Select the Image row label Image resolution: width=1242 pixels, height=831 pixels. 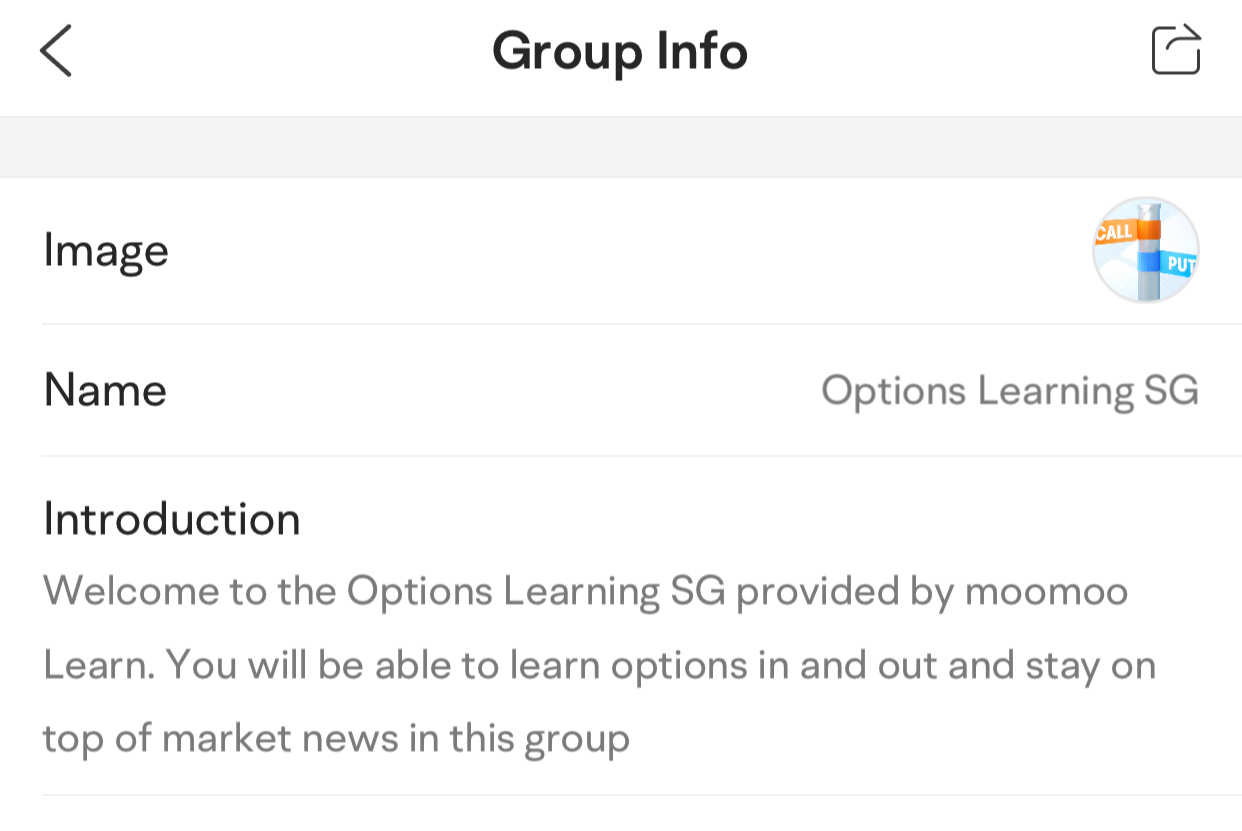pyautogui.click(x=106, y=251)
